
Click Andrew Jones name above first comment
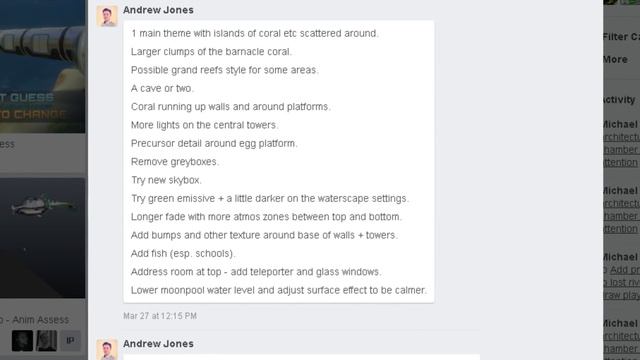(158, 10)
